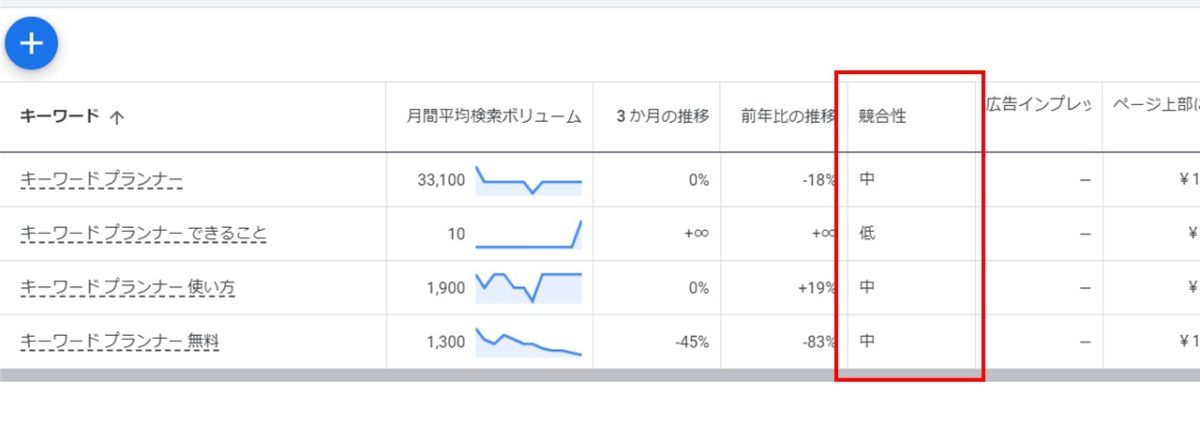Click the blue plus add button

click(x=31, y=43)
